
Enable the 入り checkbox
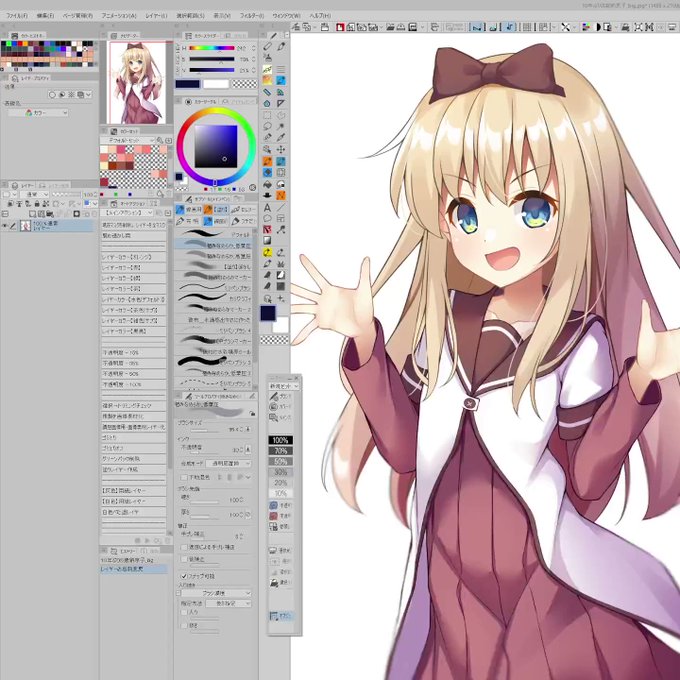[184, 612]
